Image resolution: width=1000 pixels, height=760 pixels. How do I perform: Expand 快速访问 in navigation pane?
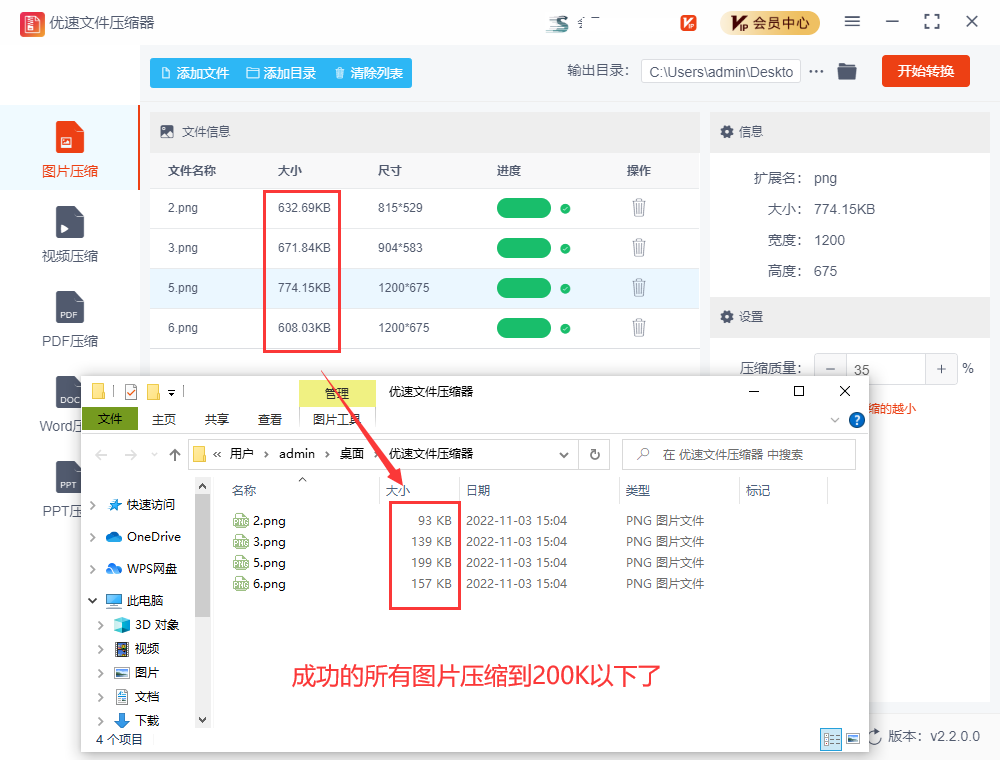pyautogui.click(x=93, y=505)
